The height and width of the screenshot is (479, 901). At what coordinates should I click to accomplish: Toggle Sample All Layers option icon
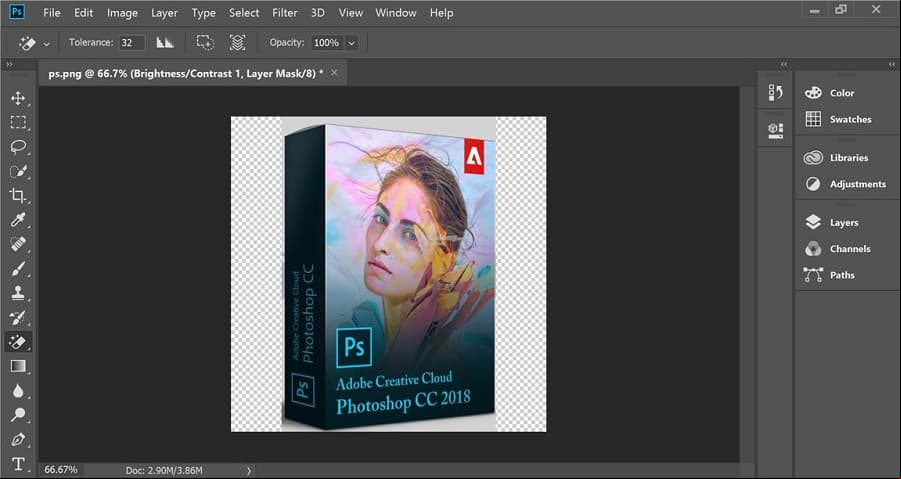point(237,43)
